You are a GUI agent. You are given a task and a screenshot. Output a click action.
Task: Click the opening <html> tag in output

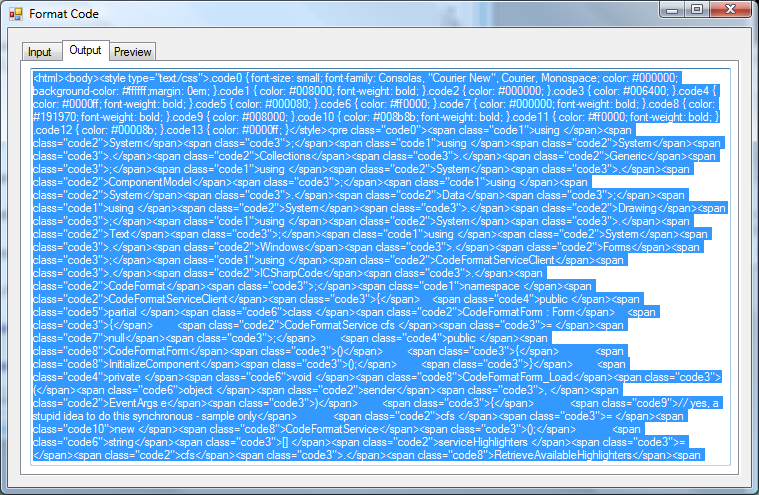(x=49, y=78)
